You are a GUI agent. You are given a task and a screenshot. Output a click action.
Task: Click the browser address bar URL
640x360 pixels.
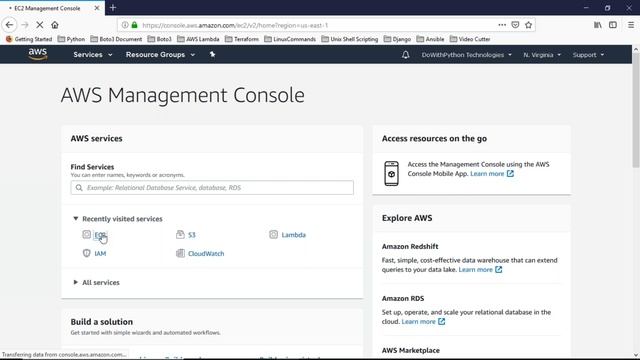coord(235,25)
